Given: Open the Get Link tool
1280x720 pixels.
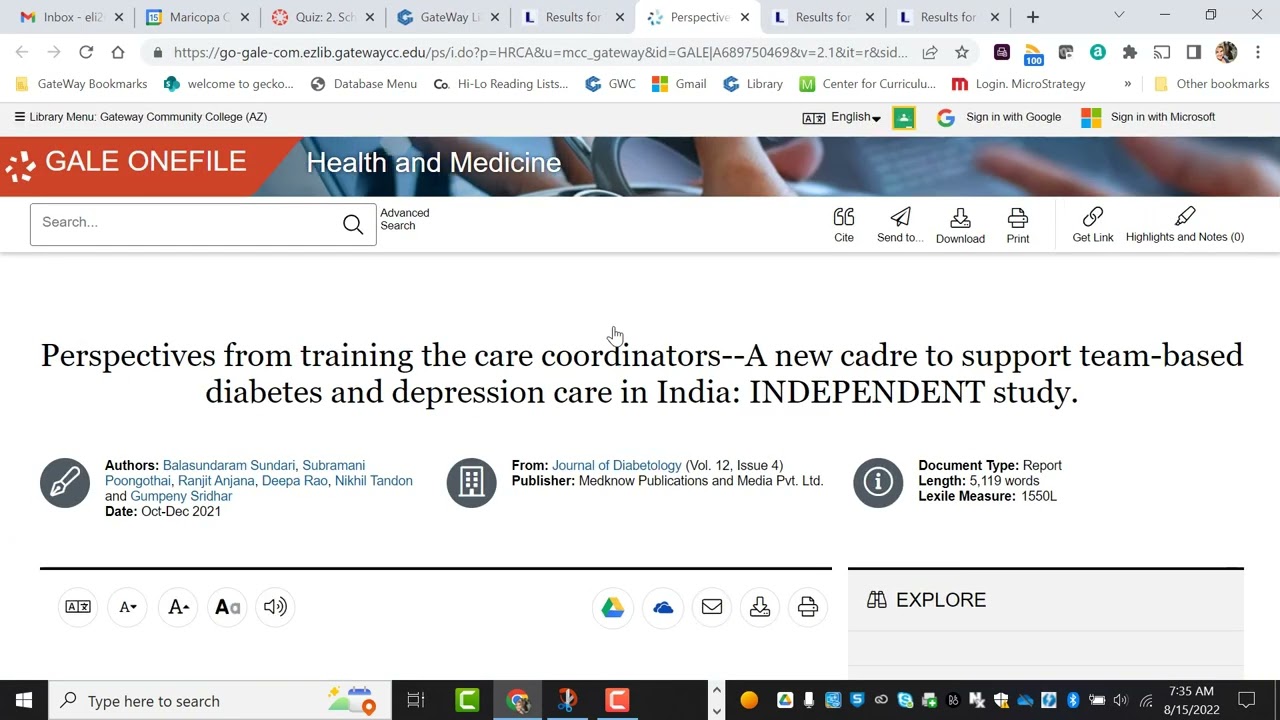Looking at the screenshot, I should click(1093, 225).
